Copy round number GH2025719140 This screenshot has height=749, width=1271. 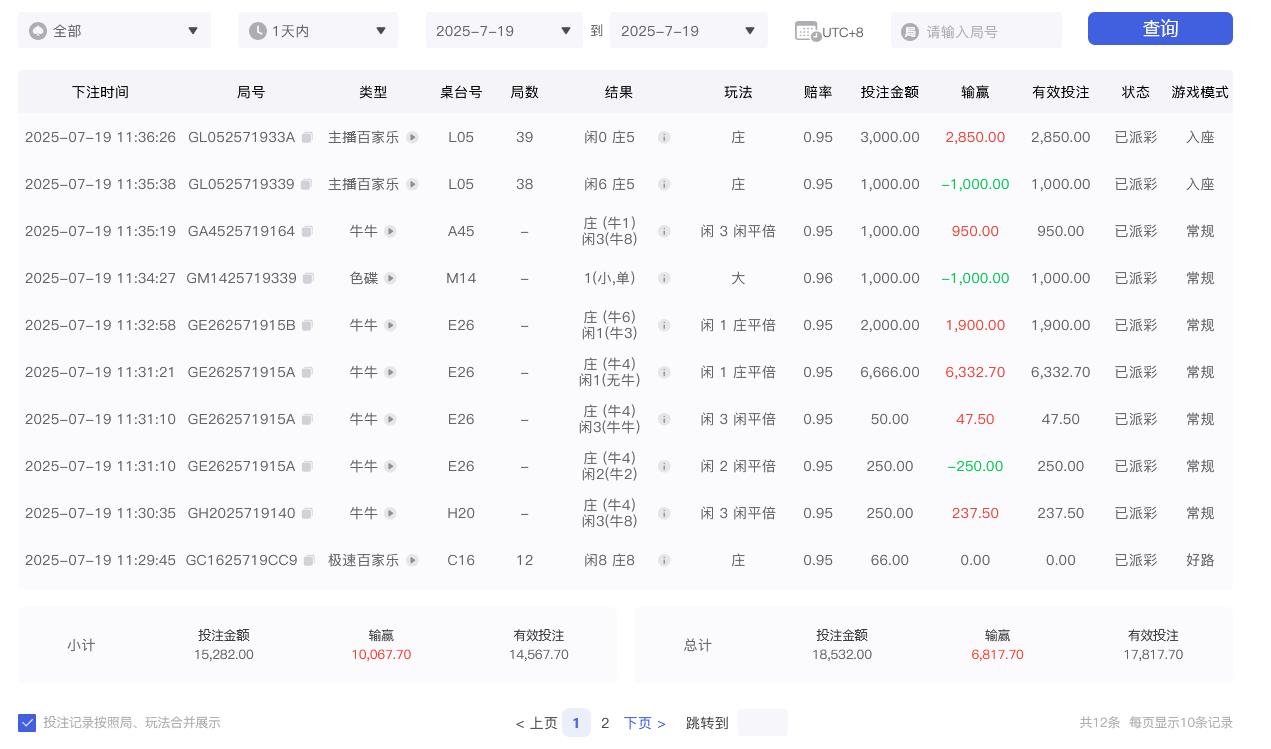point(307,514)
